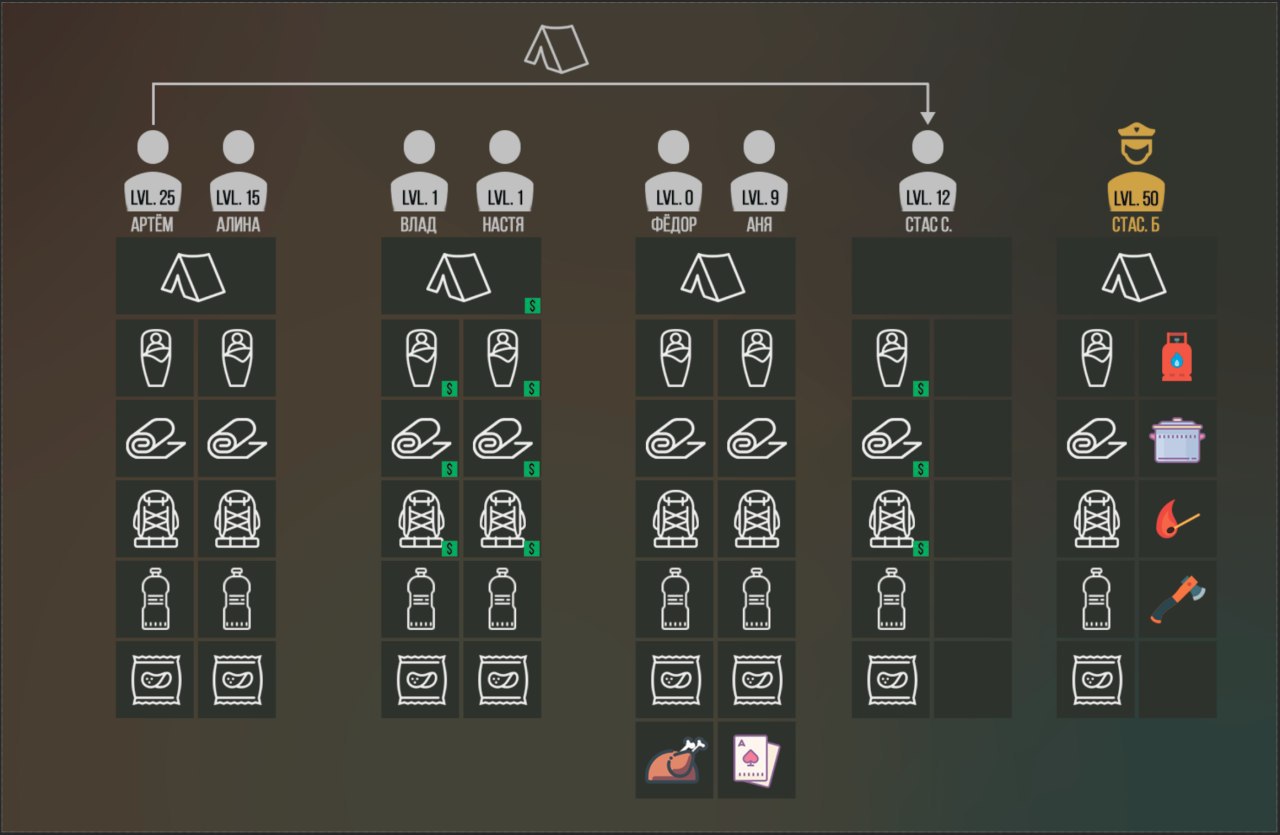
Task: Click the LVL. 50 gold badge
Action: pos(1135,197)
